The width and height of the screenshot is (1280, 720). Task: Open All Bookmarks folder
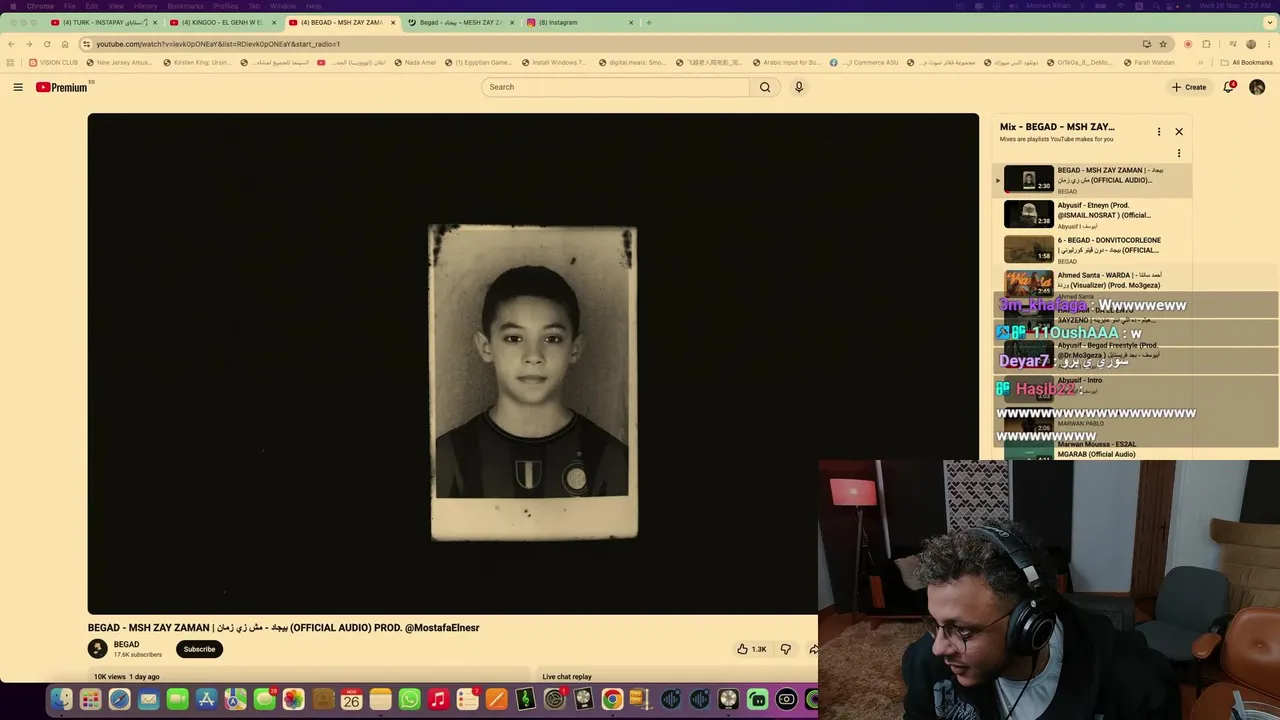(x=1248, y=62)
